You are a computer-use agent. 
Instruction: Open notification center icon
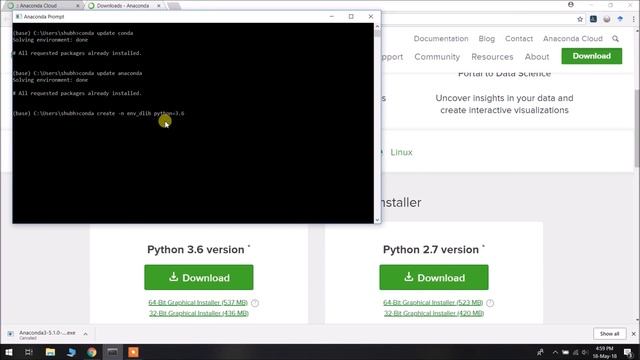click(x=628, y=352)
